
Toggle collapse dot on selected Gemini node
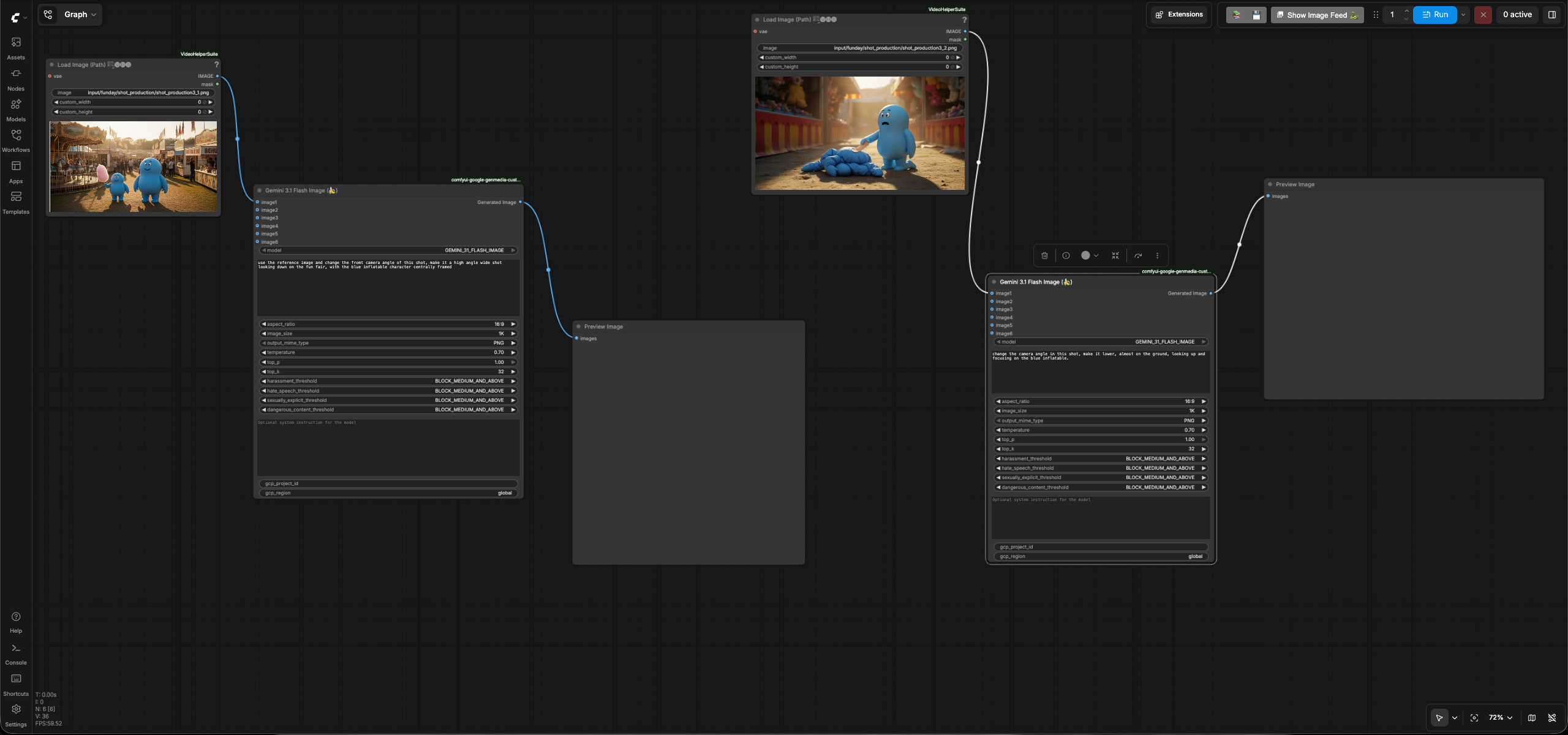(x=994, y=282)
